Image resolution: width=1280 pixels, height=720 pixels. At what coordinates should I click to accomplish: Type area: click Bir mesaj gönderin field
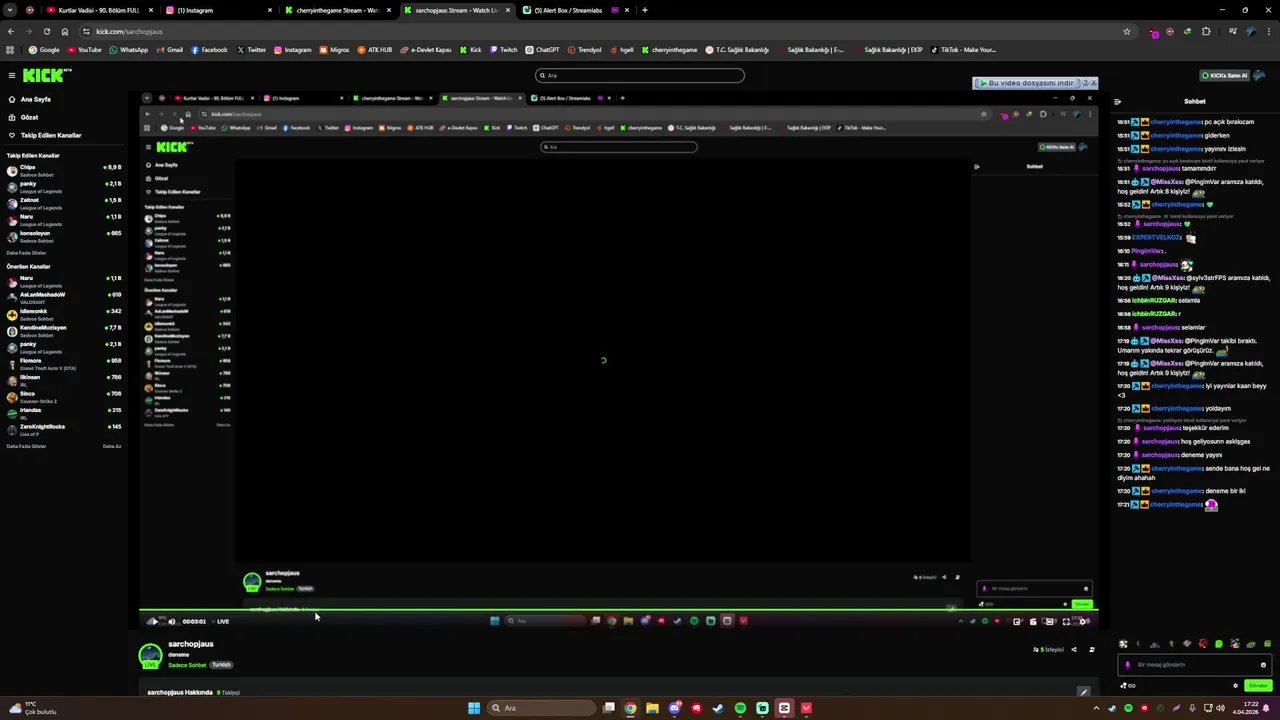click(1196, 665)
